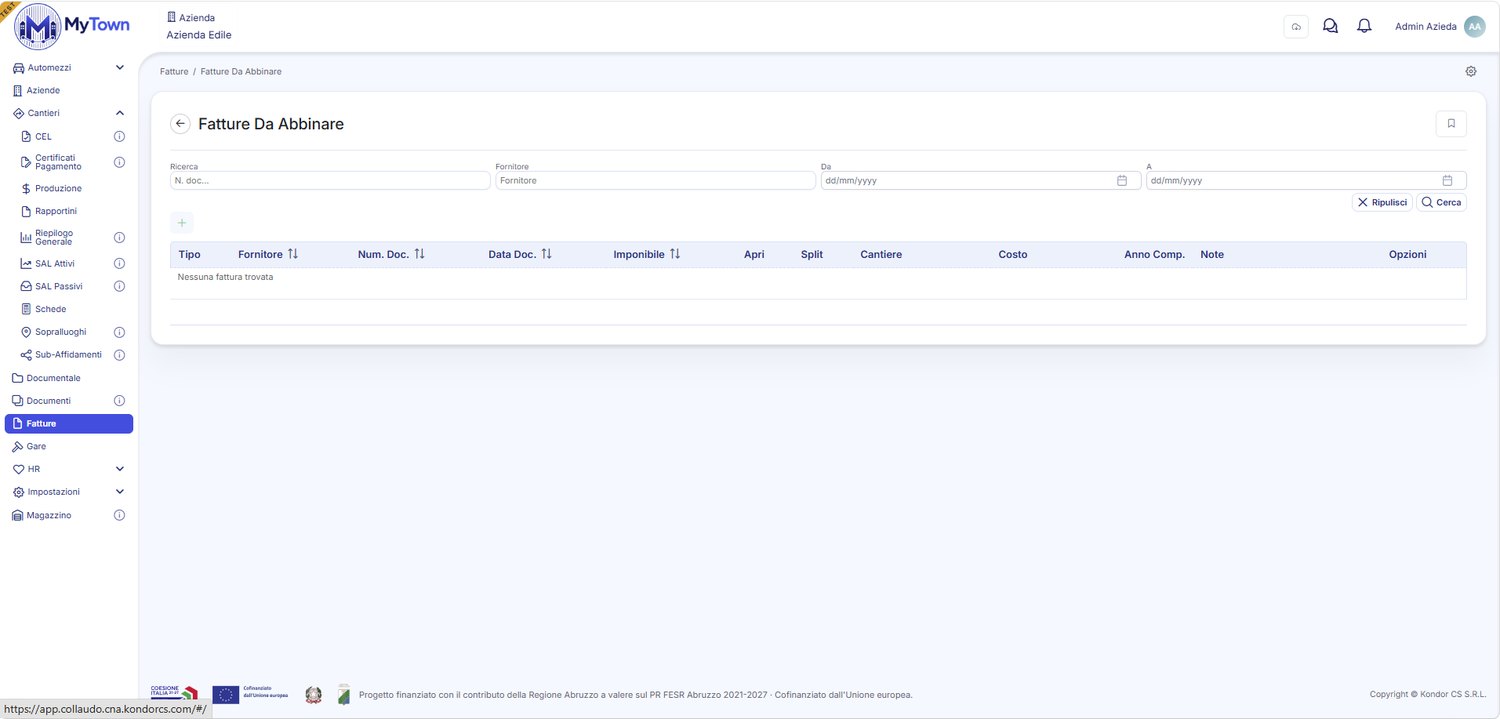
Task: Click the plus add button above the table
Action: [182, 223]
